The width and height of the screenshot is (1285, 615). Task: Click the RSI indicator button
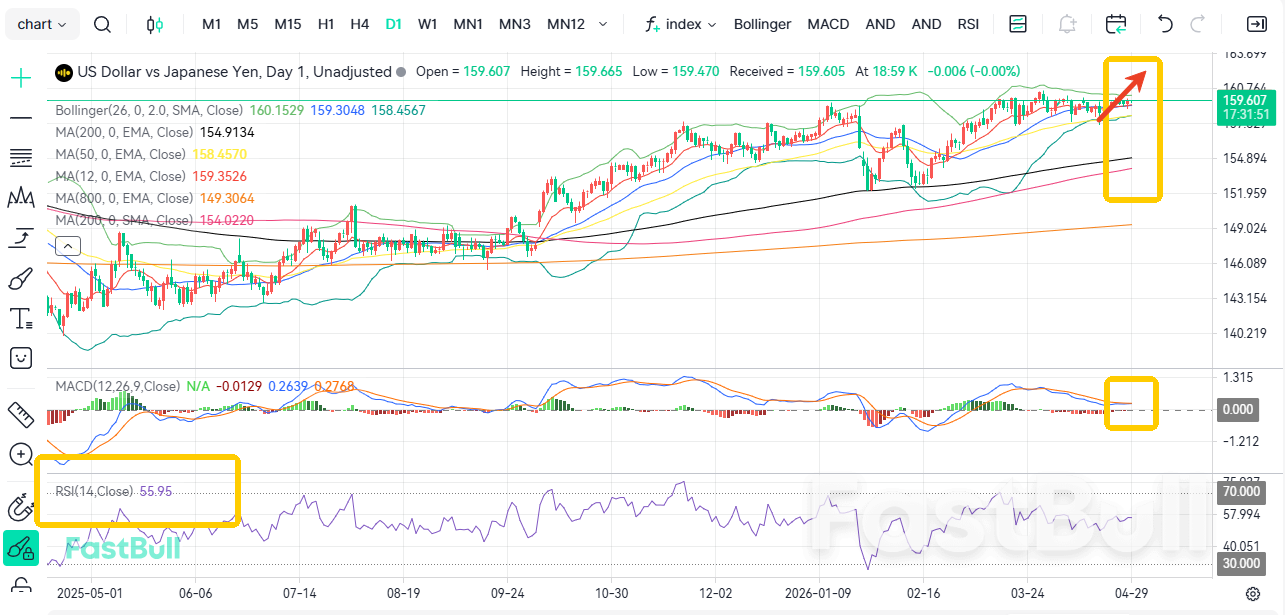(967, 24)
